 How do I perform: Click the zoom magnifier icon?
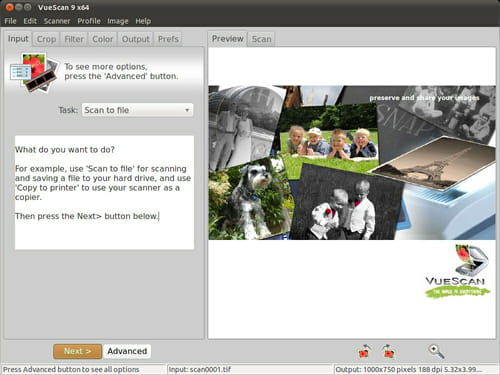(436, 351)
